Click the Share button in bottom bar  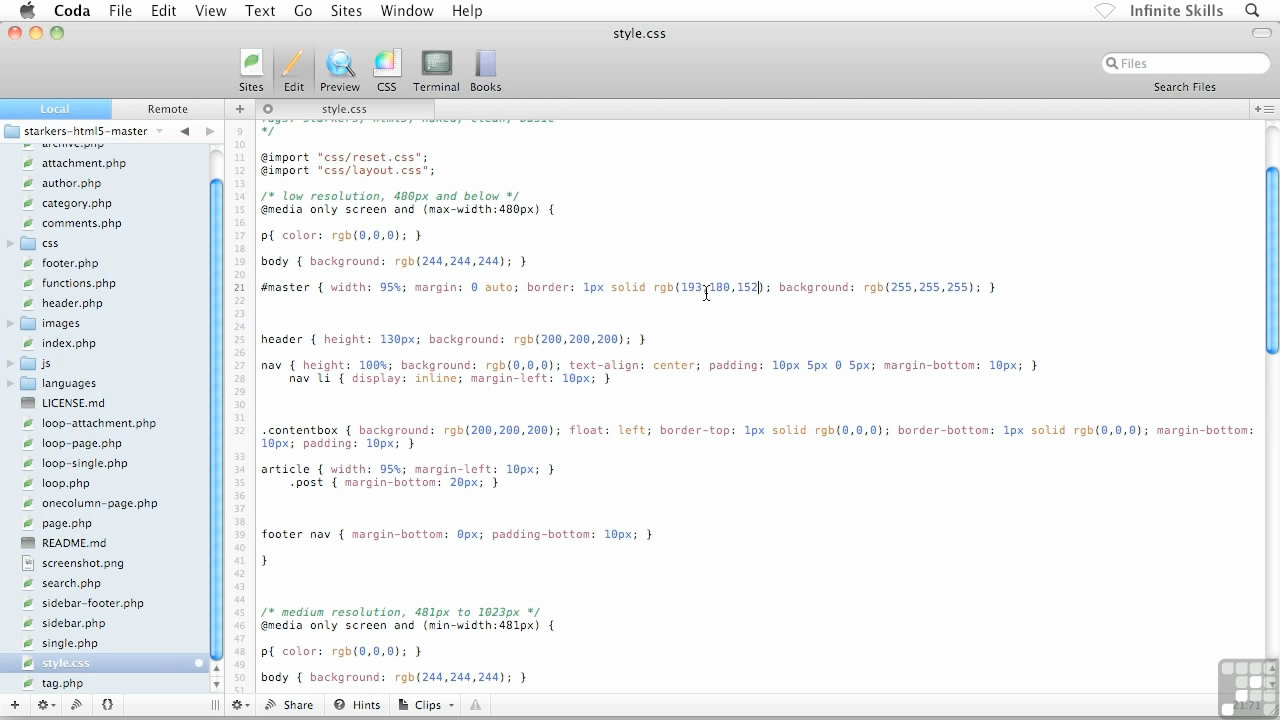(289, 705)
